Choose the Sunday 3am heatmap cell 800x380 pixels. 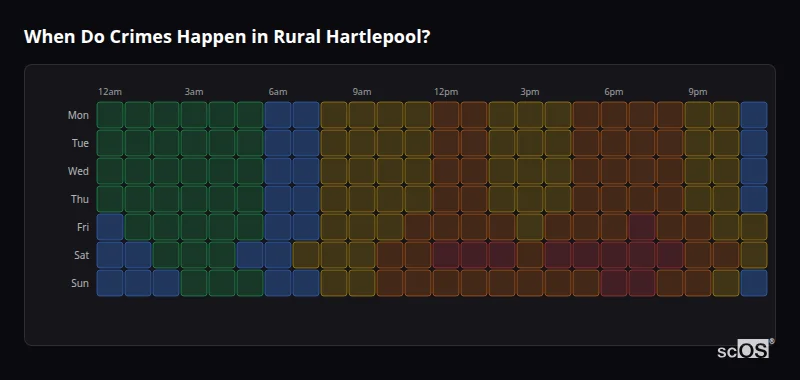tap(194, 283)
